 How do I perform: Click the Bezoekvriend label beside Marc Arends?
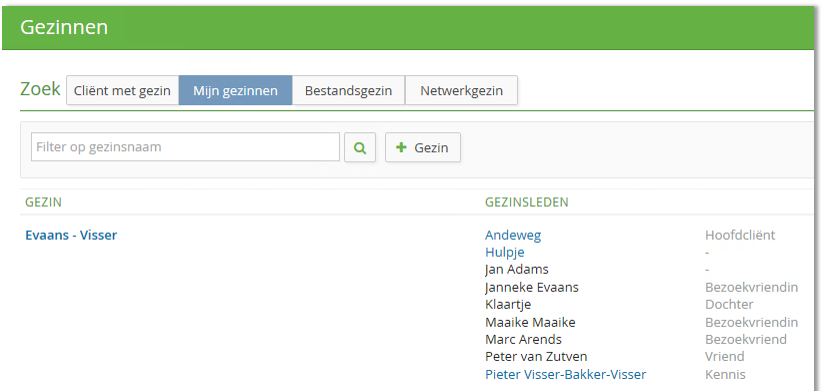coord(746,339)
